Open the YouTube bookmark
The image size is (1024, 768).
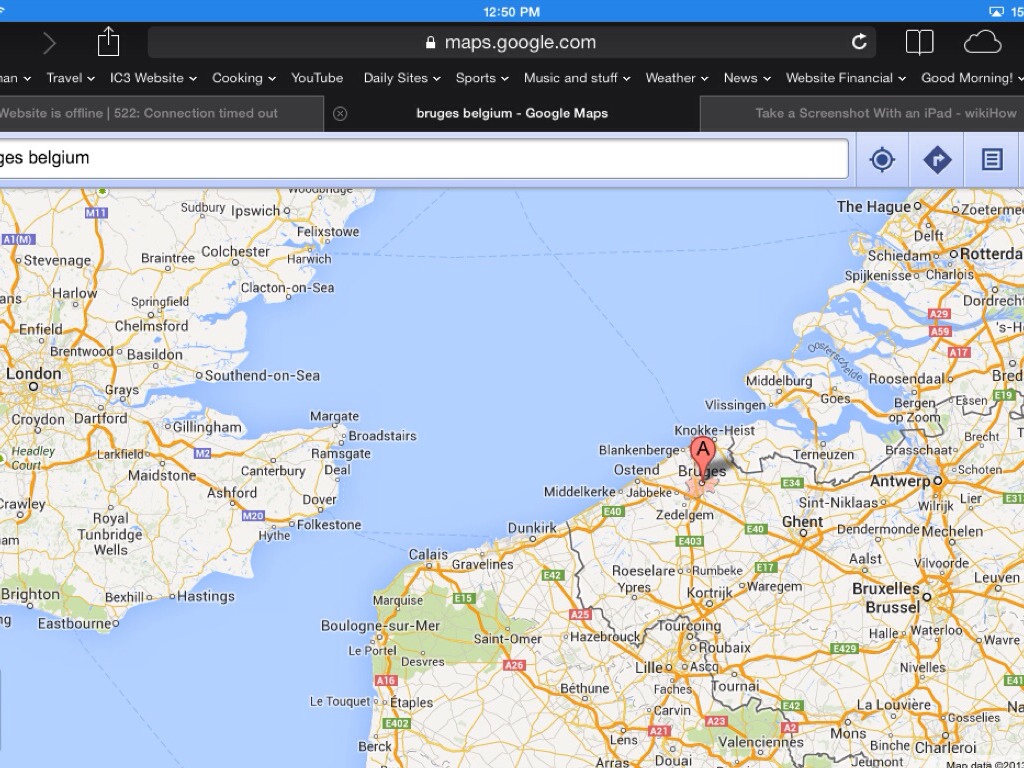tap(317, 78)
